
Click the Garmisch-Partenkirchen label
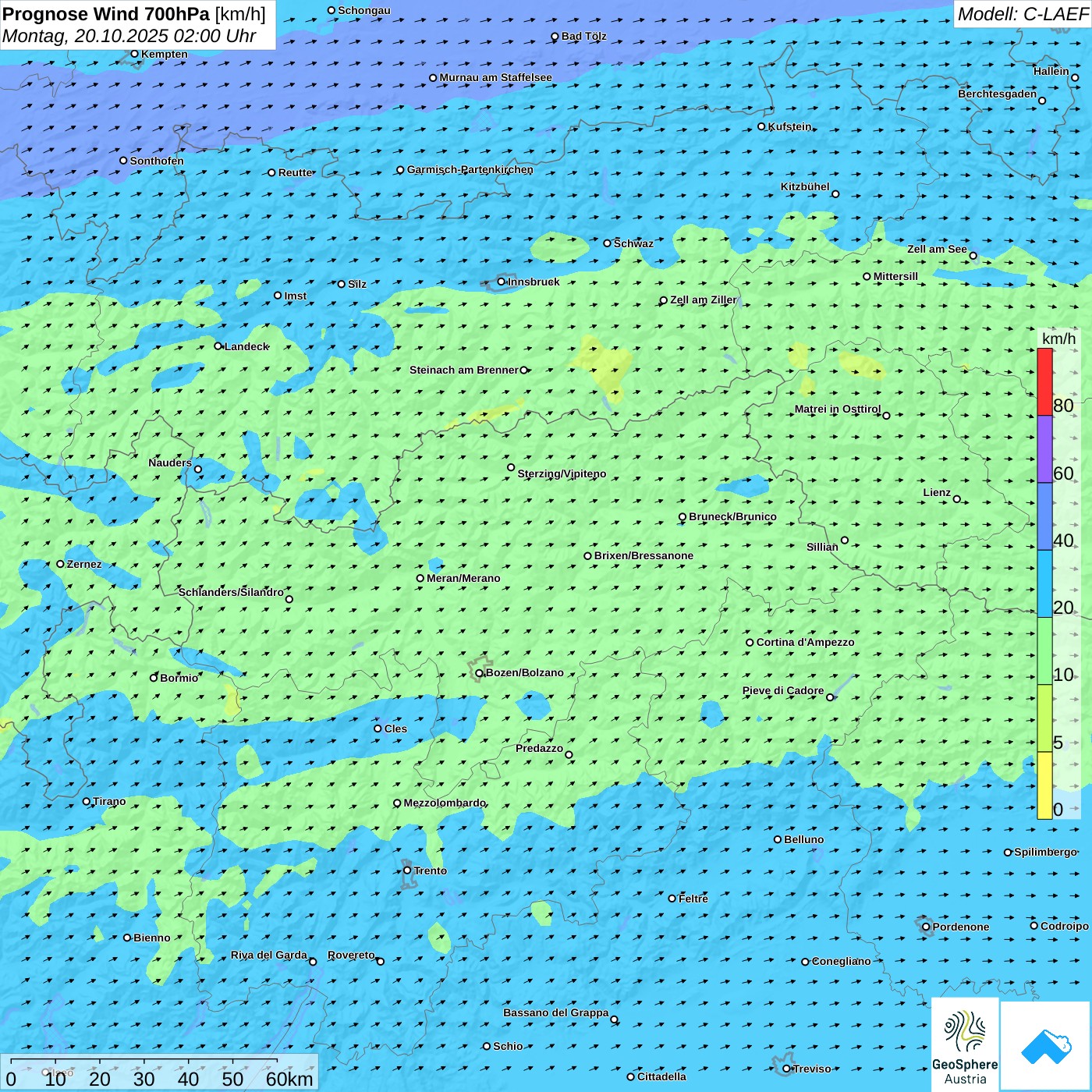tap(470, 170)
